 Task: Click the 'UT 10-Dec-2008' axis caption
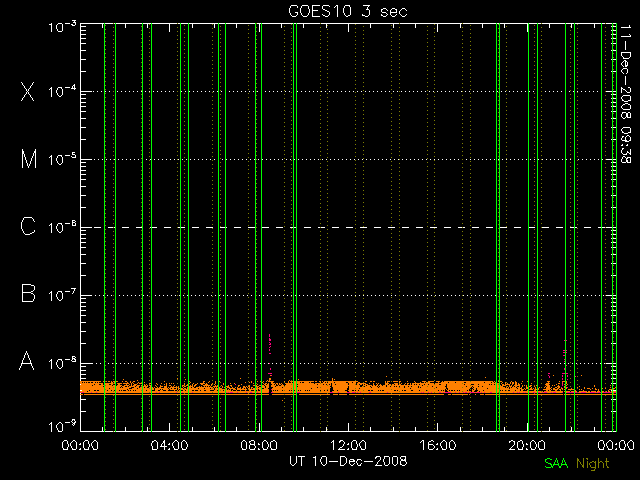348,462
